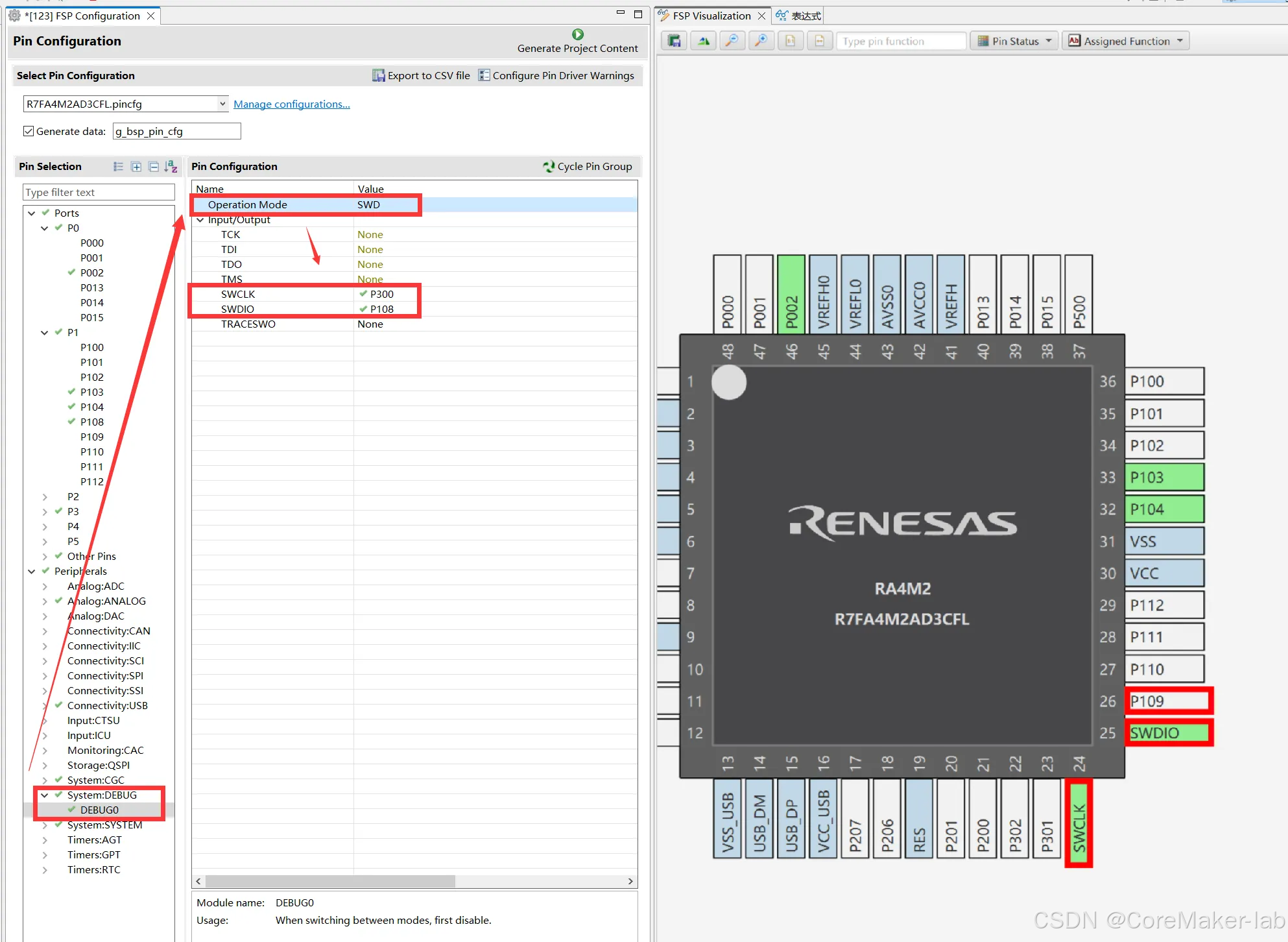Screen dimensions: 1288x942
Task: Click checkmark beside Connectivity:USB
Action: [59, 705]
